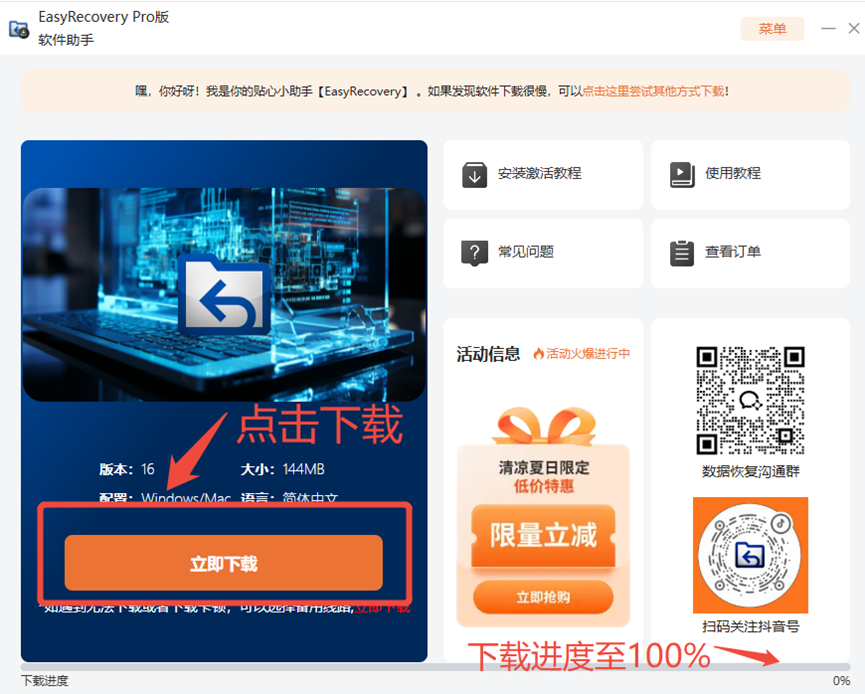Click the folder restore logo on banner
The image size is (865, 694).
(x=224, y=295)
